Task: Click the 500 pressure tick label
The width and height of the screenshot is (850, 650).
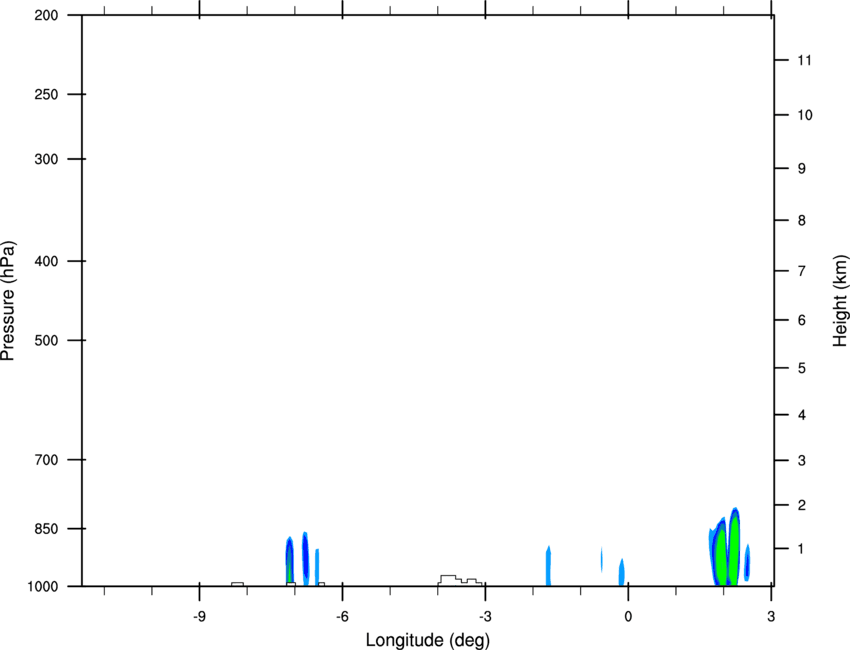Action: (x=46, y=340)
